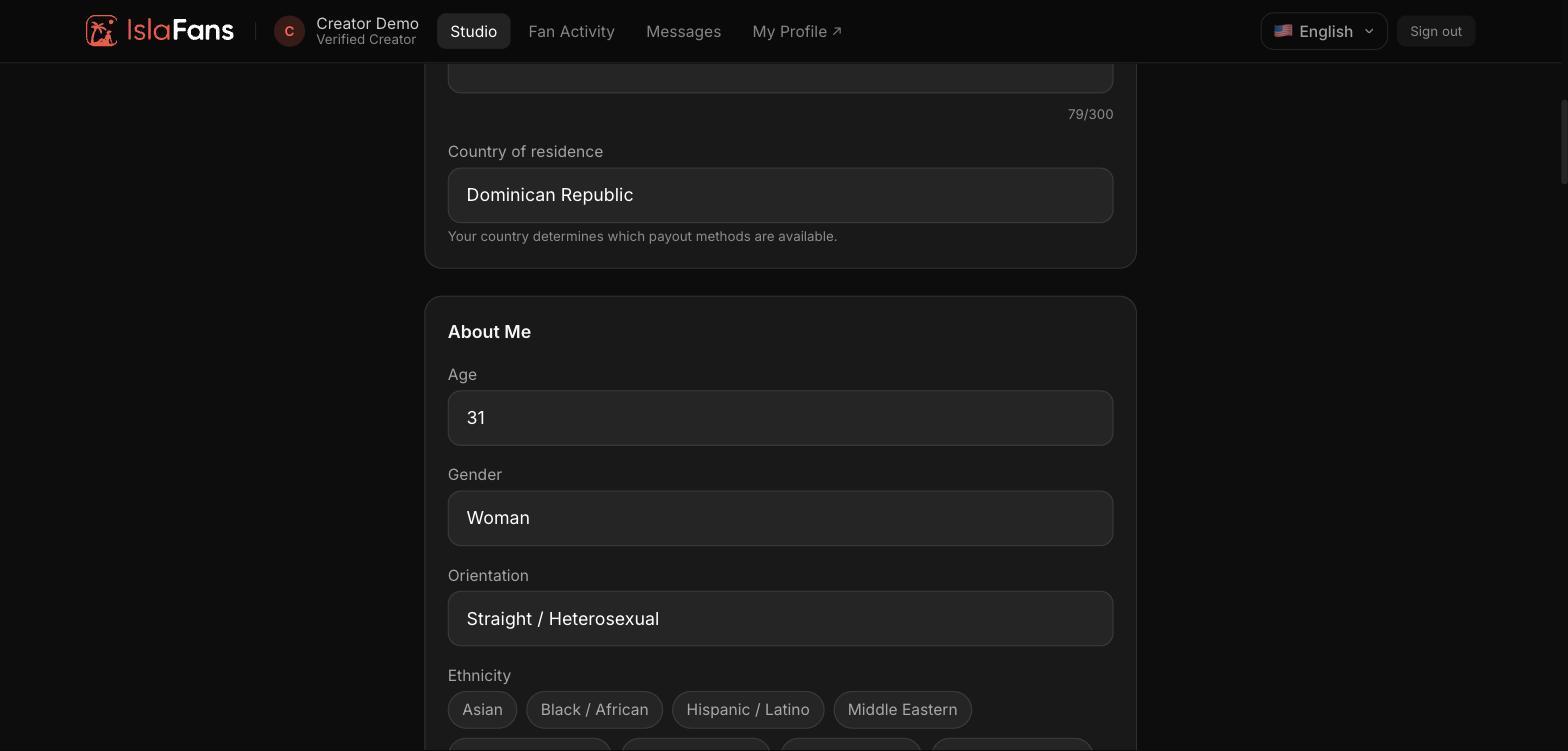Click the US flag icon
Viewport: 1568px width, 751px height.
point(1283,31)
